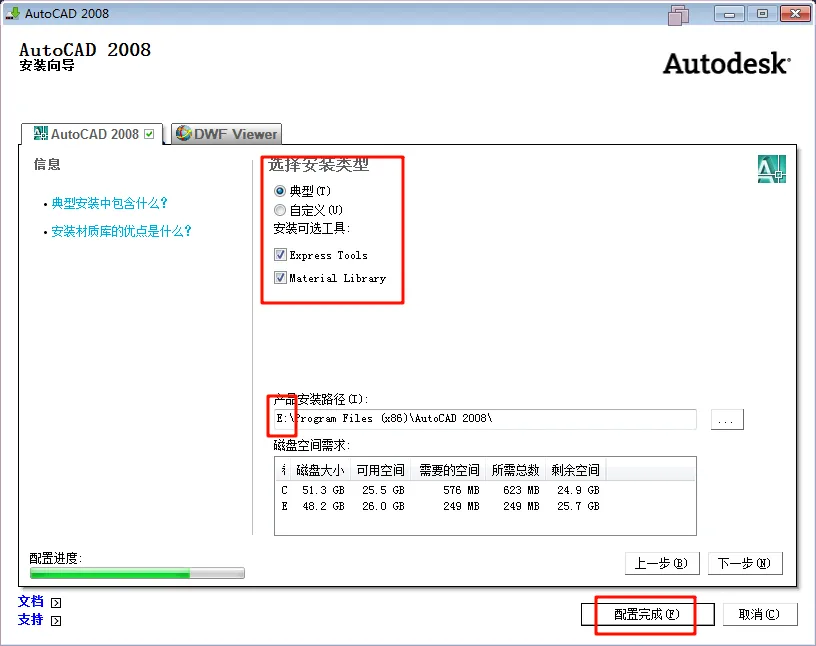The width and height of the screenshot is (816, 646).
Task: Uncheck the Material Library checkbox
Action: (x=280, y=277)
